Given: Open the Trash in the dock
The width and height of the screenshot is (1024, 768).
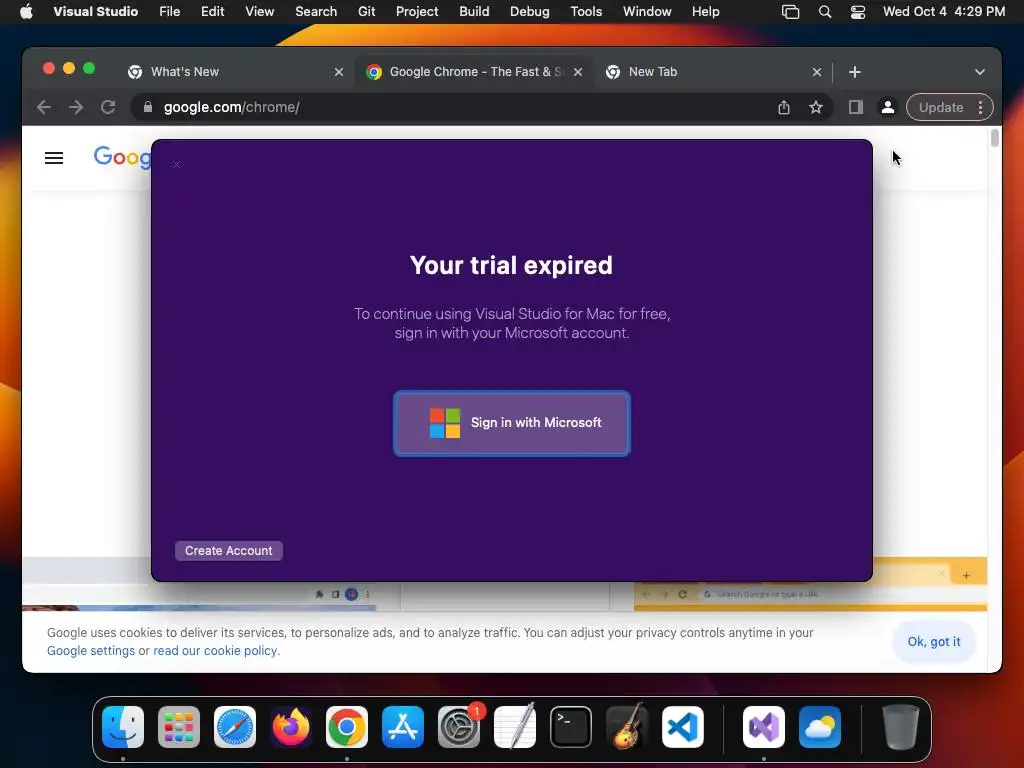Looking at the screenshot, I should pyautogui.click(x=901, y=726).
